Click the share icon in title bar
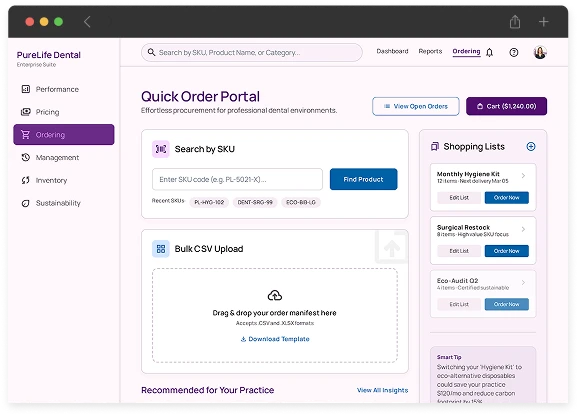The width and height of the screenshot is (579, 416). tap(515, 21)
